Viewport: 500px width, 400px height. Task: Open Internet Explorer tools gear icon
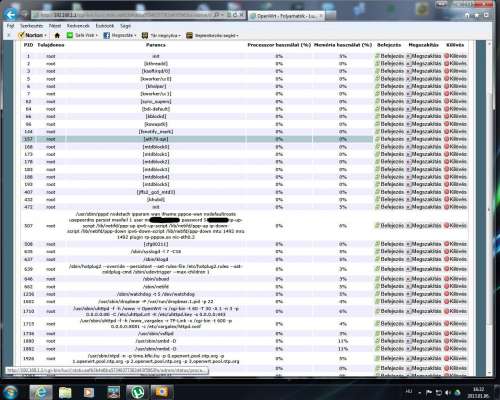486,15
